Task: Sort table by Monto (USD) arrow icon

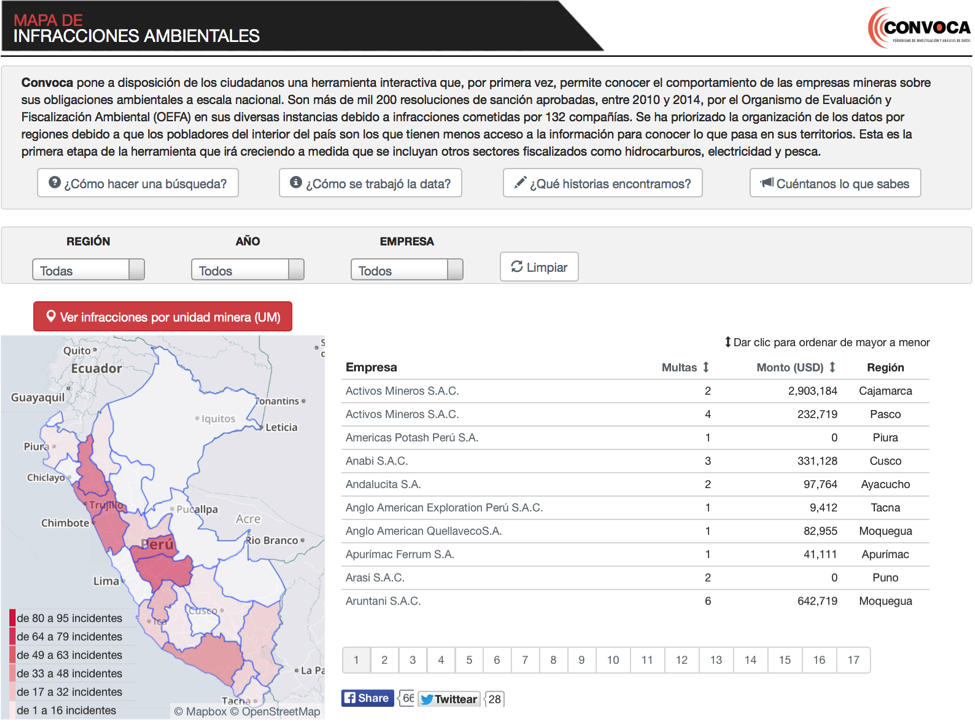Action: (x=832, y=368)
